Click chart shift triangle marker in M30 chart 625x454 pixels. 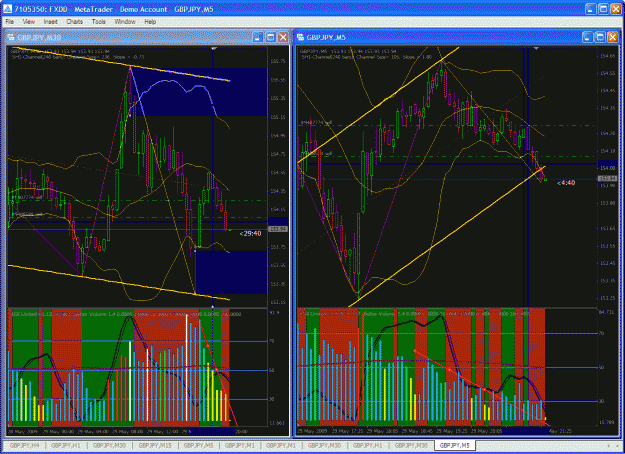[214, 49]
